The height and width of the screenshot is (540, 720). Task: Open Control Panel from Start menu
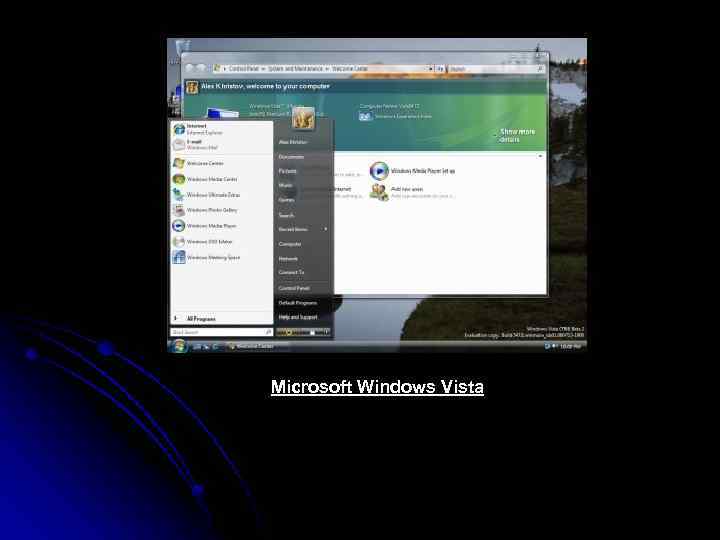click(303, 288)
